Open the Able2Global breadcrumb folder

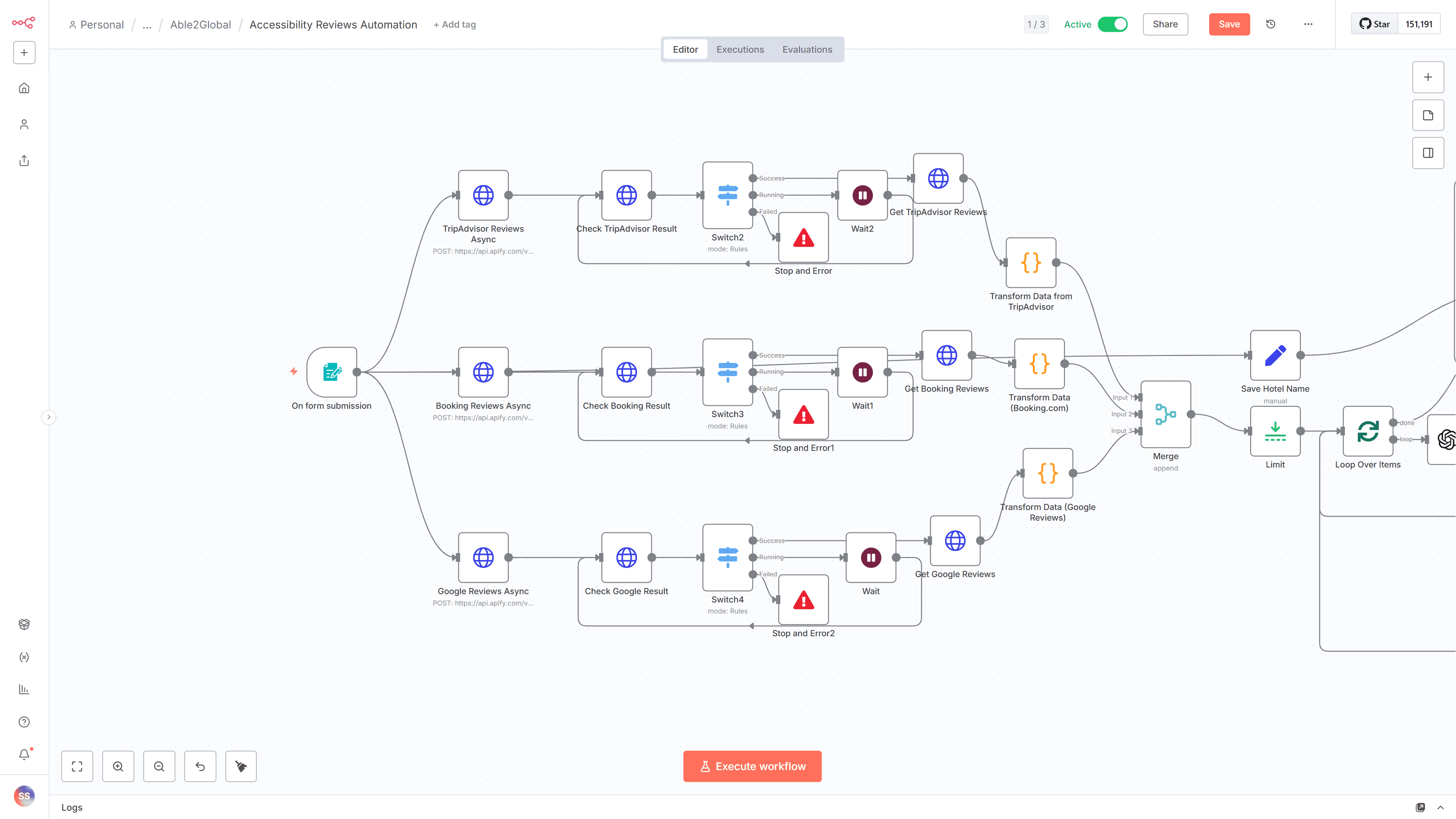coord(201,25)
